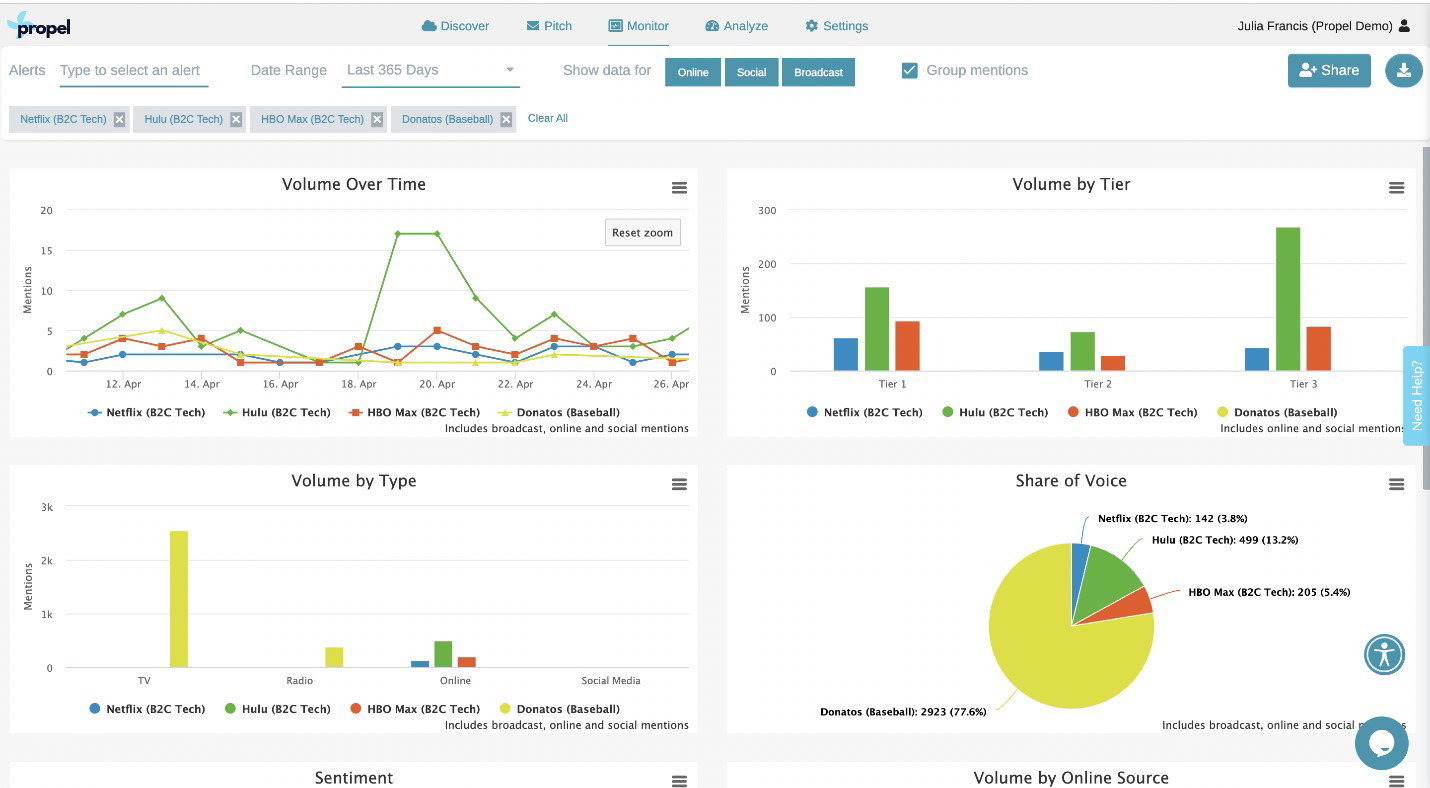This screenshot has width=1430, height=788.
Task: Toggle the Social data filter
Action: [x=752, y=72]
